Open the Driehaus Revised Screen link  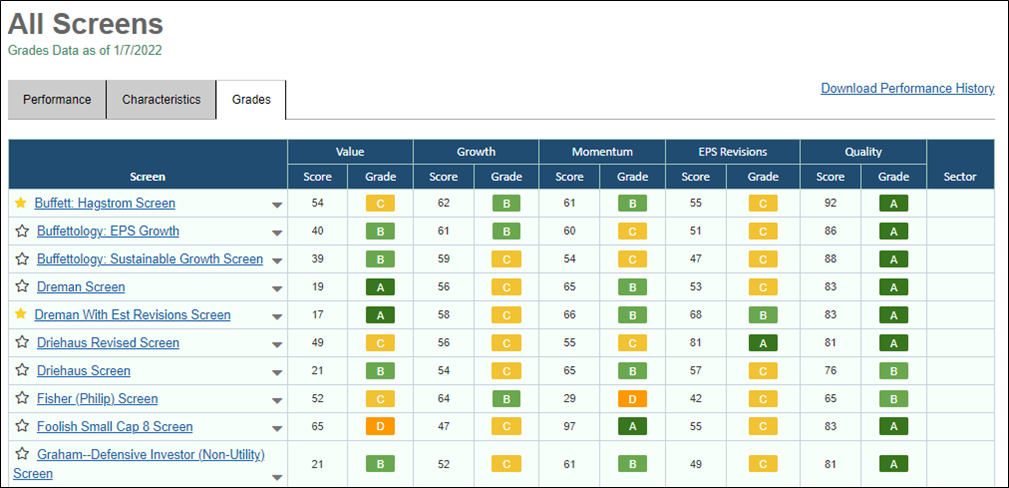[x=107, y=343]
